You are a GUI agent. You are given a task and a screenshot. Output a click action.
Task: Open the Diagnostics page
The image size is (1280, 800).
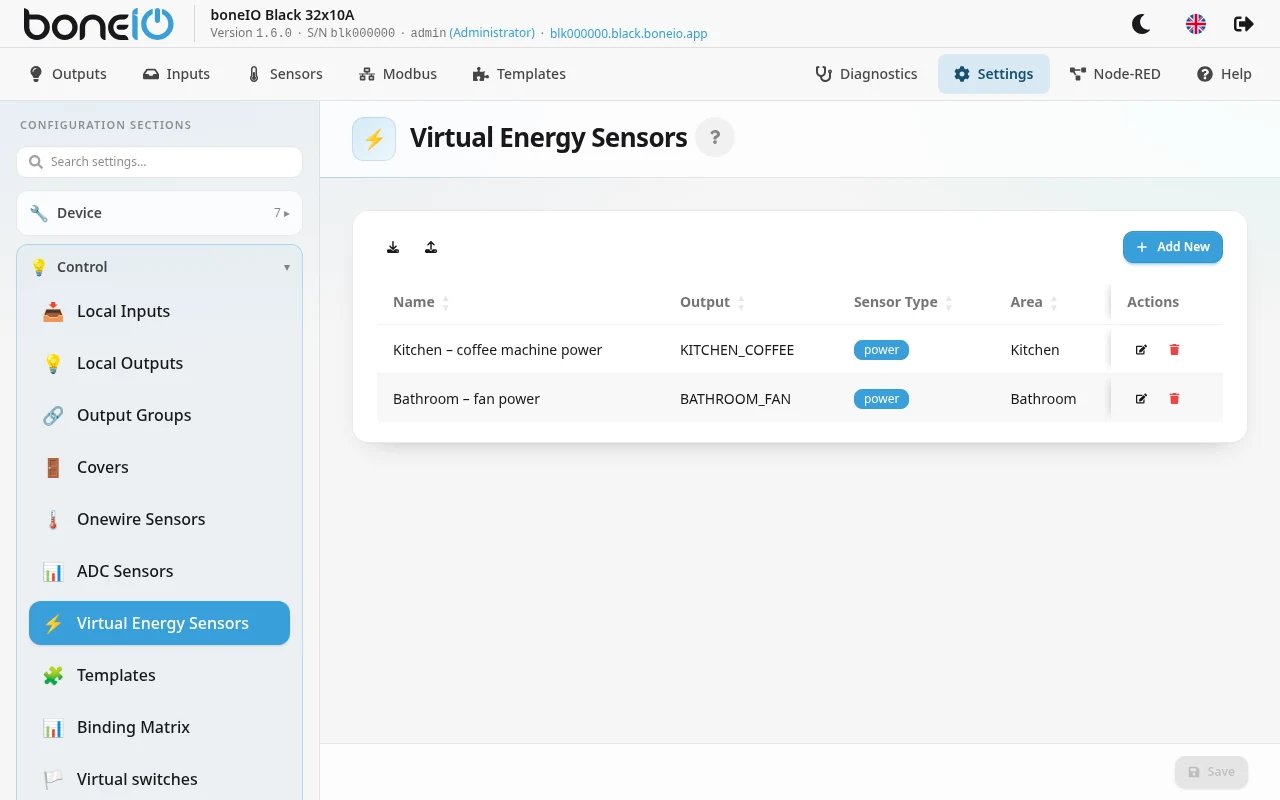[867, 74]
